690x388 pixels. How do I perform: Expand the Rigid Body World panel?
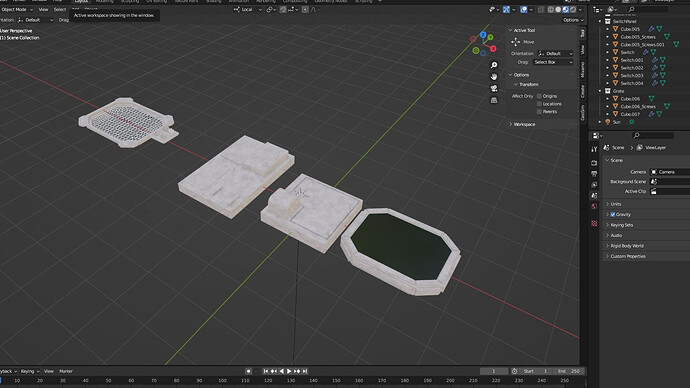tap(627, 246)
